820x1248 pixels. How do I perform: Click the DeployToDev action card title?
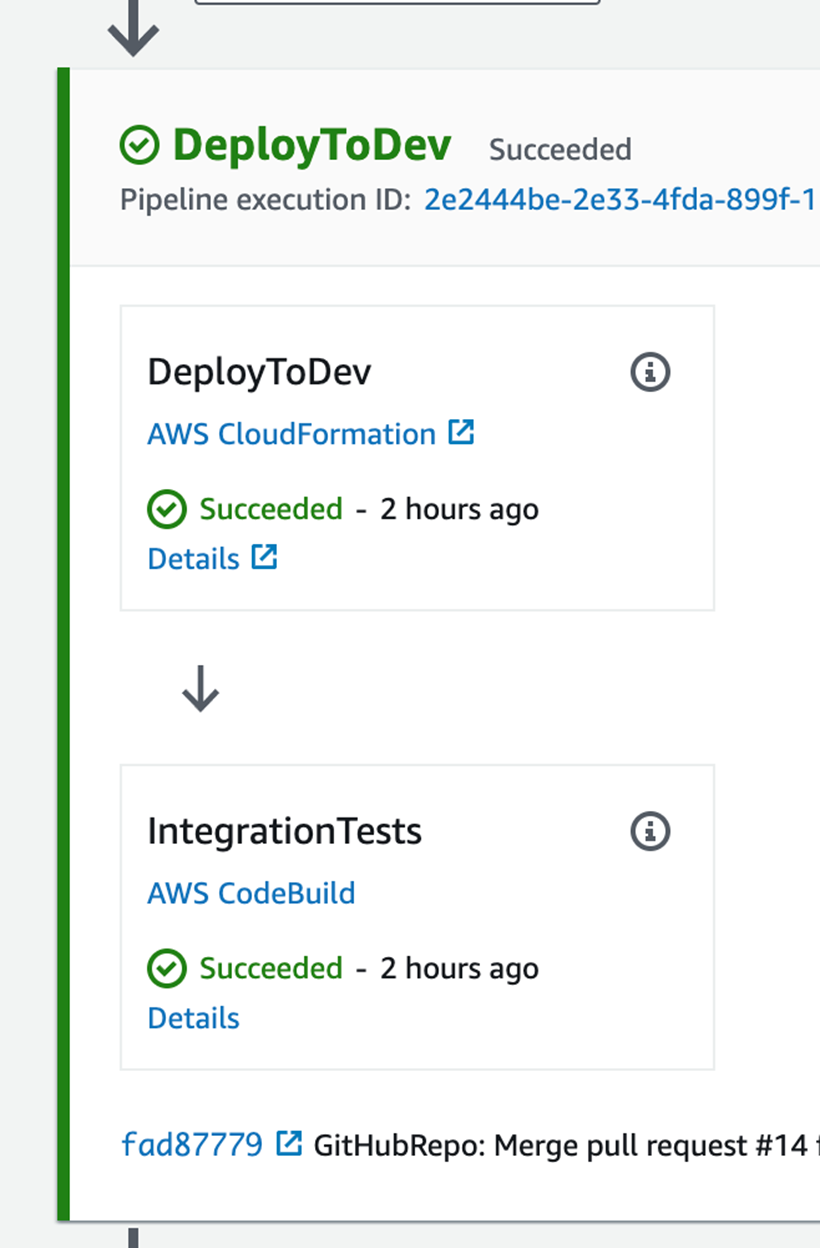coord(259,372)
